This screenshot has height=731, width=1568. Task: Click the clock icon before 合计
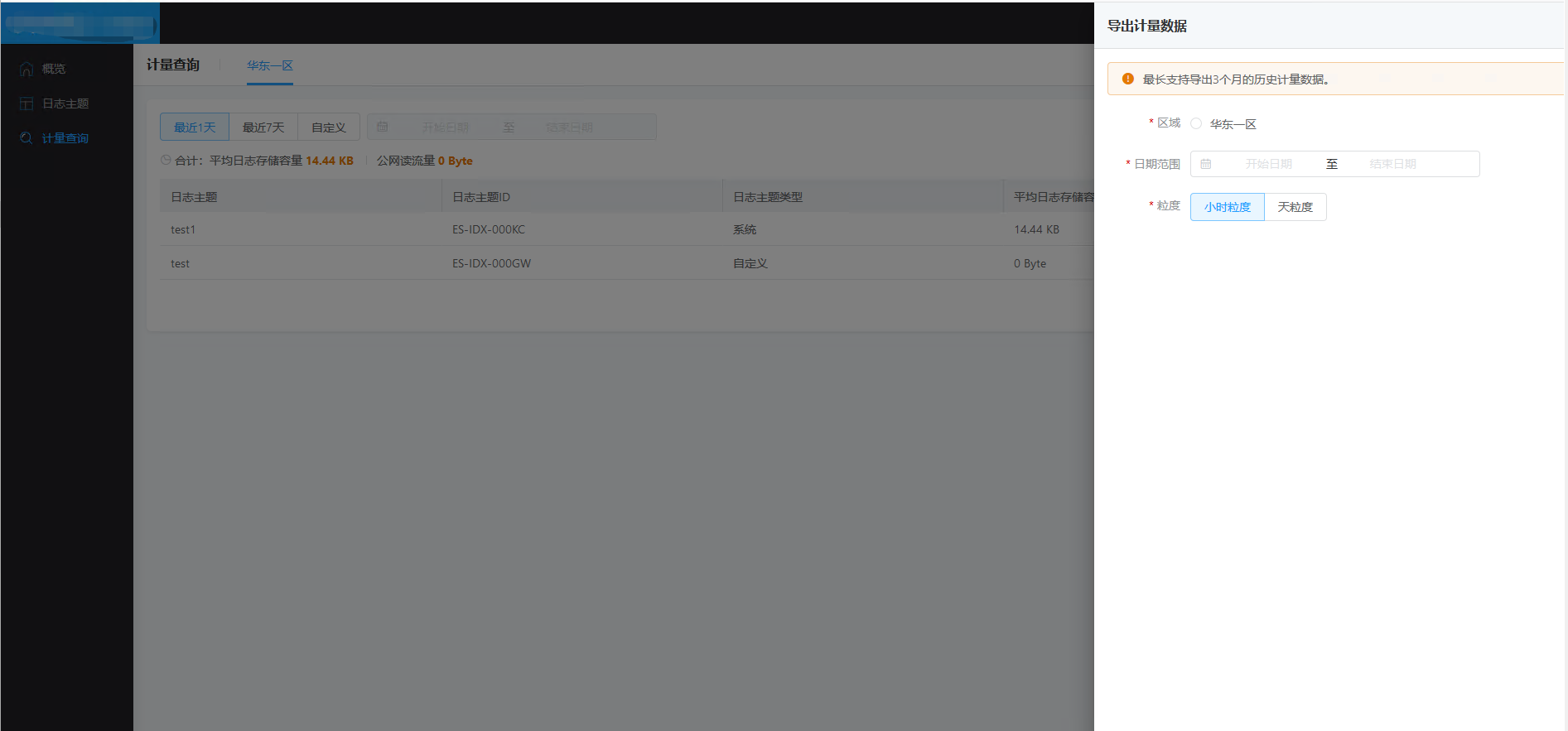(166, 160)
